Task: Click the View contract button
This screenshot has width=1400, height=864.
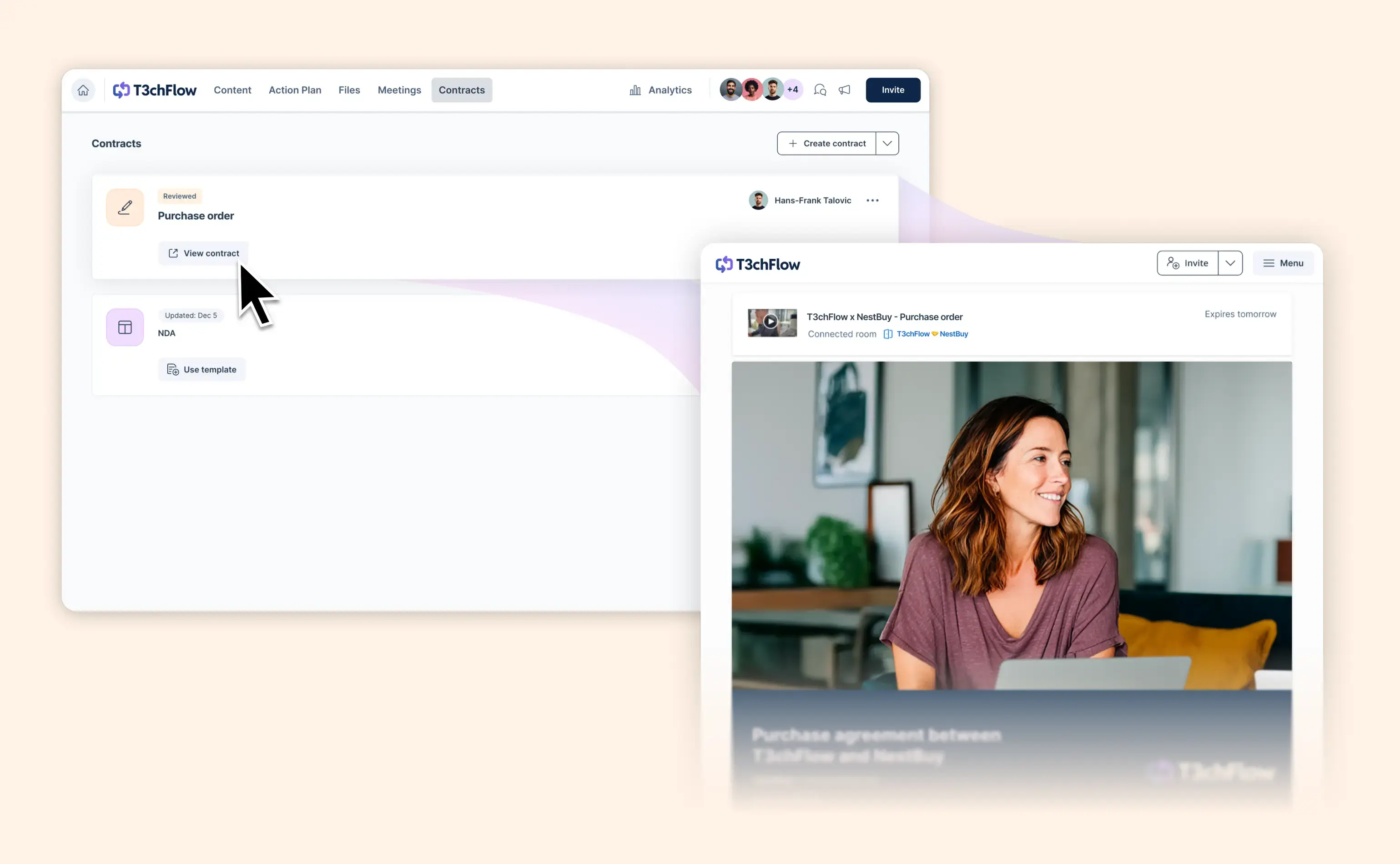Action: coord(203,253)
